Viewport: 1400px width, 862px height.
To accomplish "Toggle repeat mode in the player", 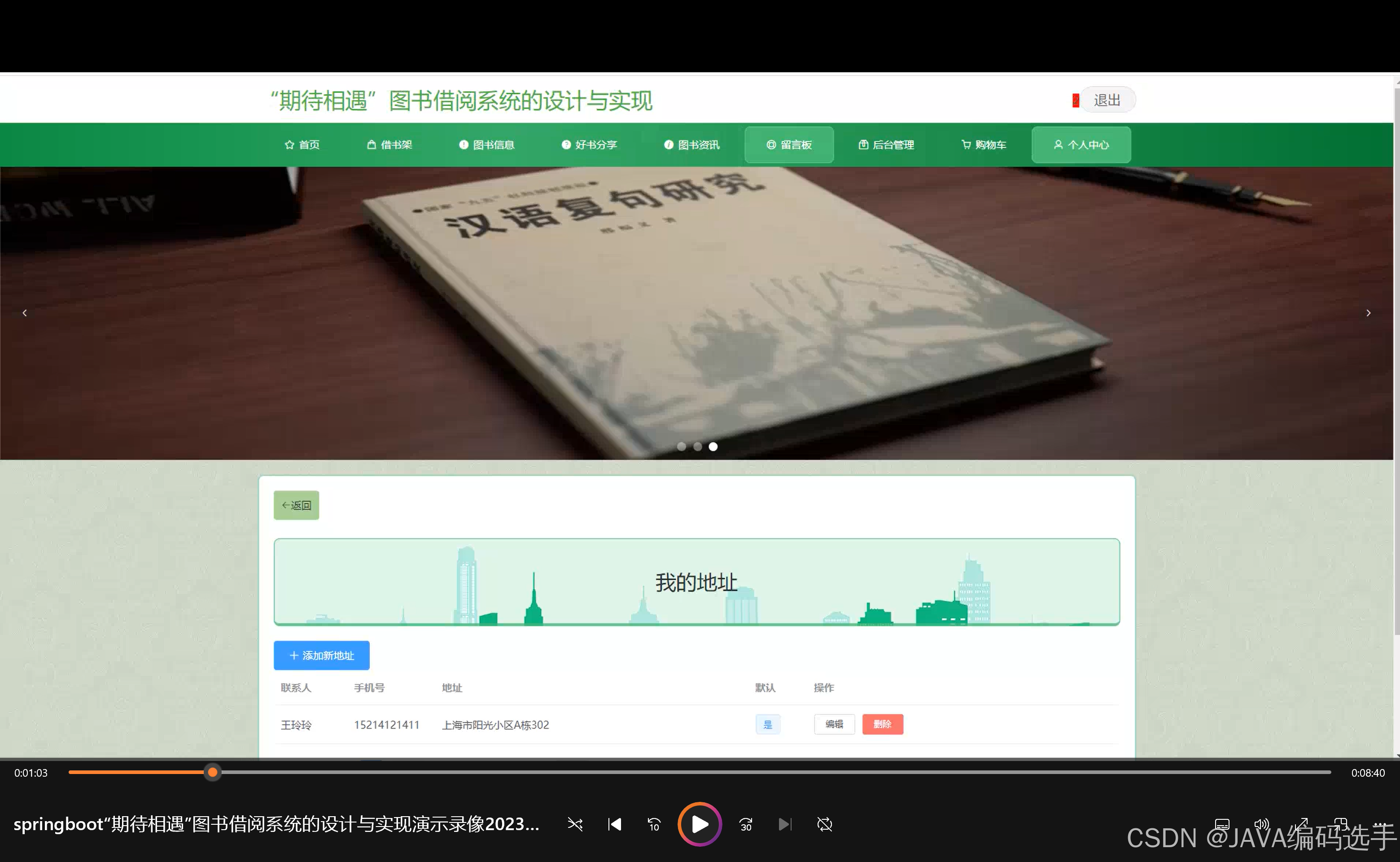I will [x=824, y=824].
